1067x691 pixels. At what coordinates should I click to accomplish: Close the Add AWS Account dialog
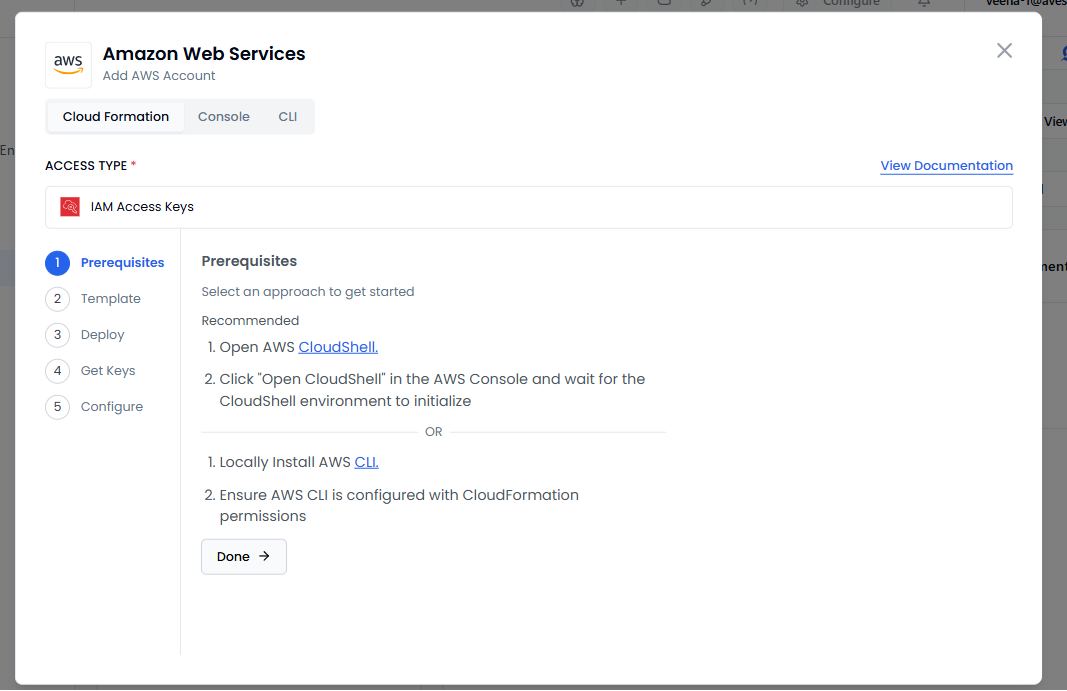[x=1004, y=51]
